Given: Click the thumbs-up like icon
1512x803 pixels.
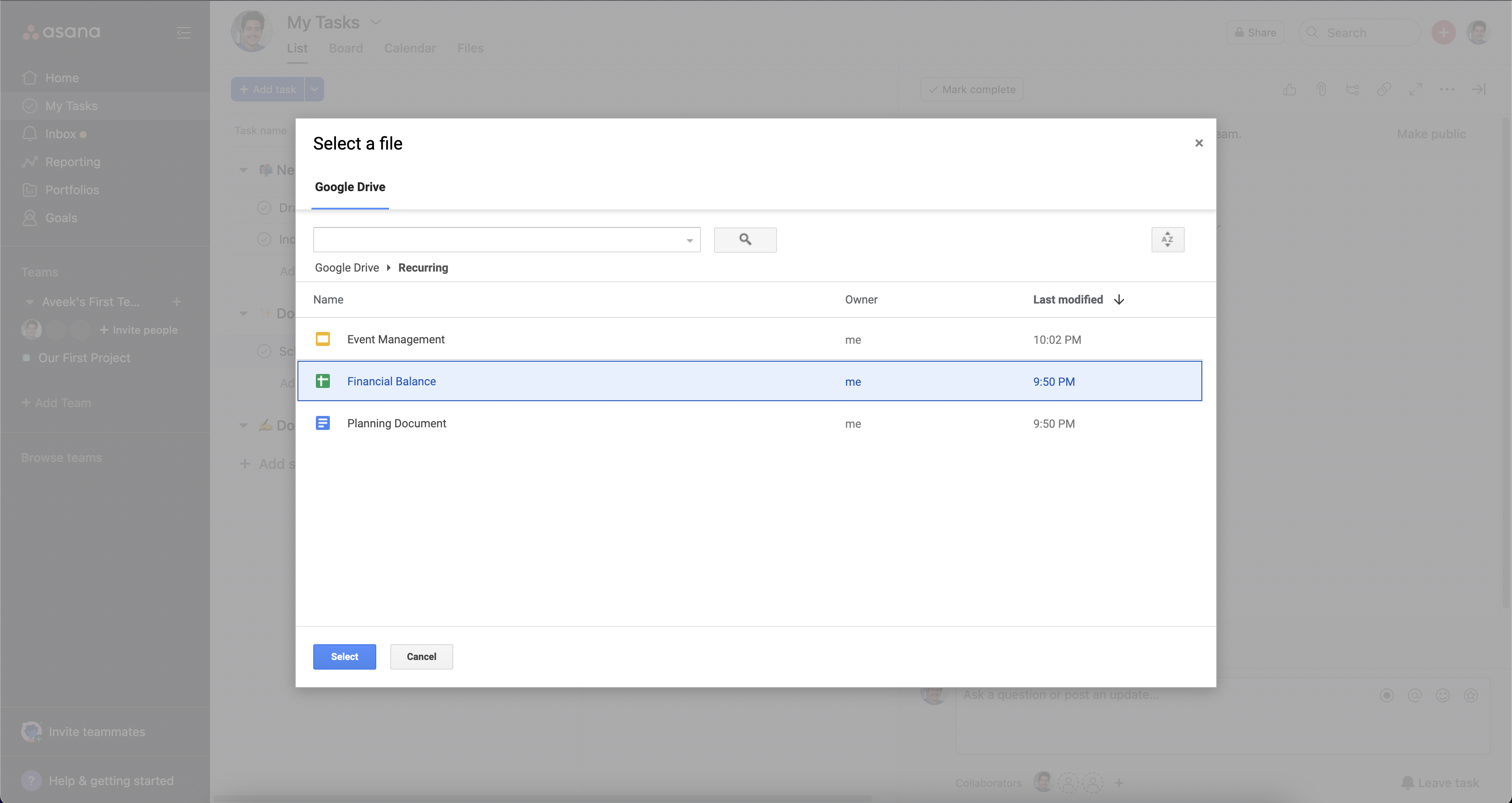Looking at the screenshot, I should (1290, 89).
